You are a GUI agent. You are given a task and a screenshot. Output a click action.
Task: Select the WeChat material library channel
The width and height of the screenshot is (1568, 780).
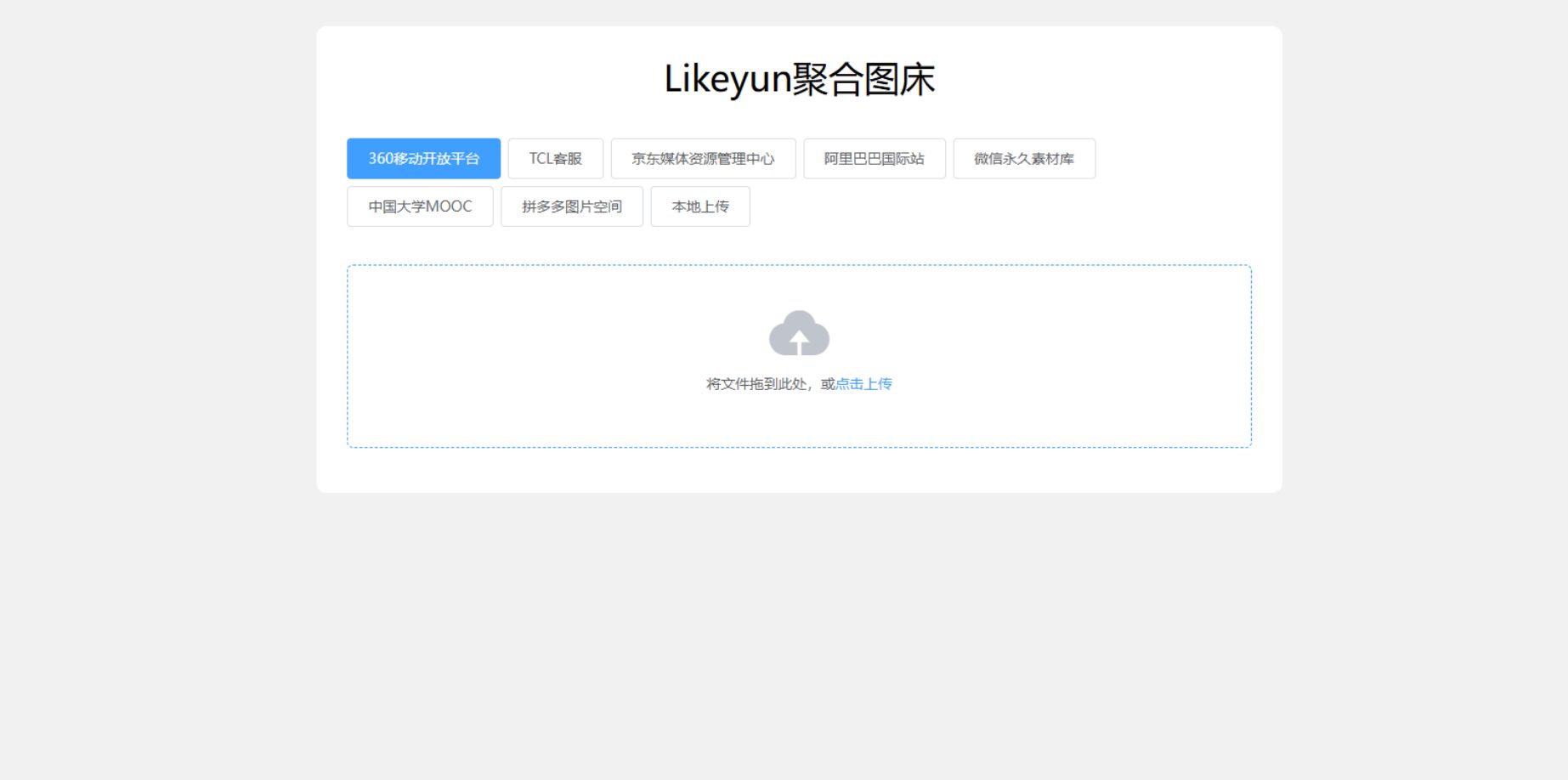[1024, 158]
